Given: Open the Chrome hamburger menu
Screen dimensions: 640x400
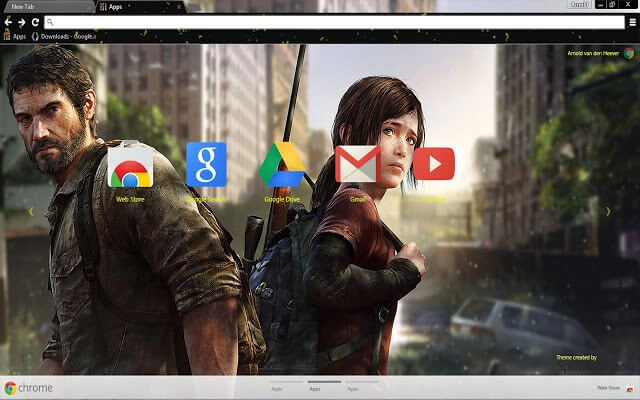Looking at the screenshot, I should click(632, 22).
